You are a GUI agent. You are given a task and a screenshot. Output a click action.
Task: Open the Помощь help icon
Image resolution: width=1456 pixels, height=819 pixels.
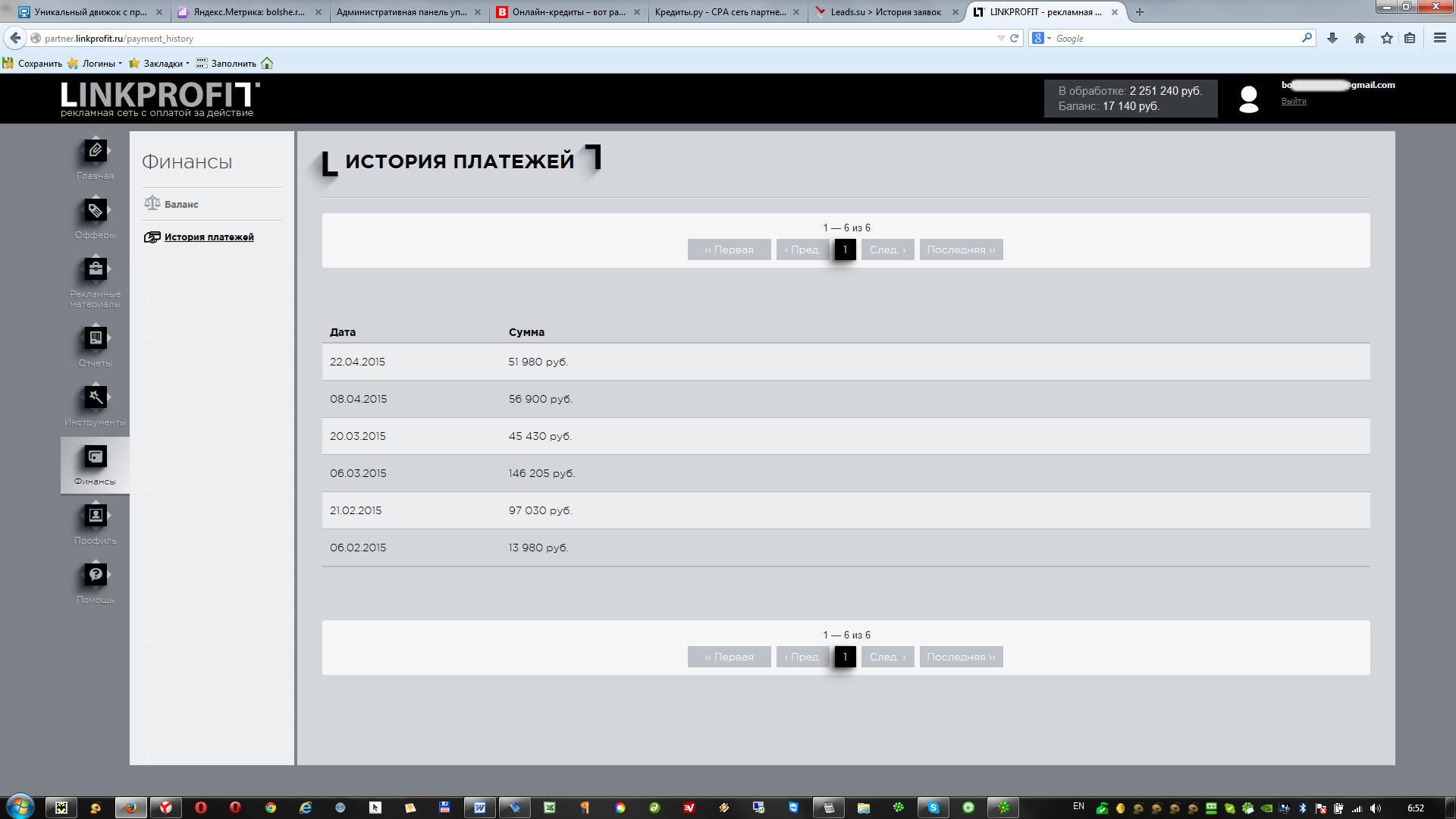click(95, 575)
